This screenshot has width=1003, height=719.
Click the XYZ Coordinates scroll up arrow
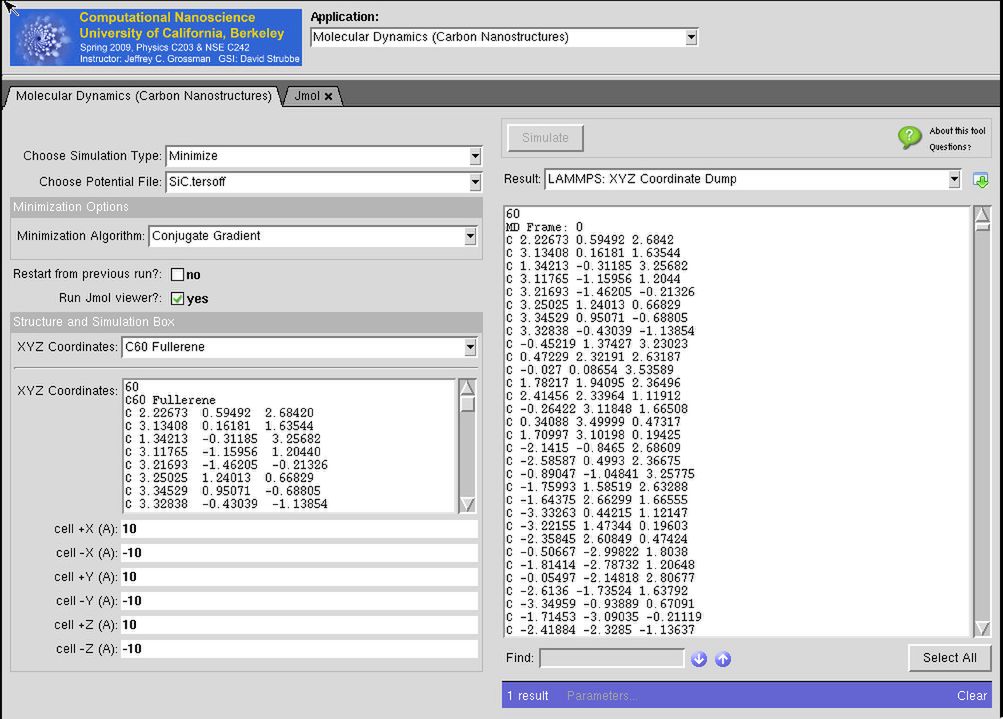[467, 388]
